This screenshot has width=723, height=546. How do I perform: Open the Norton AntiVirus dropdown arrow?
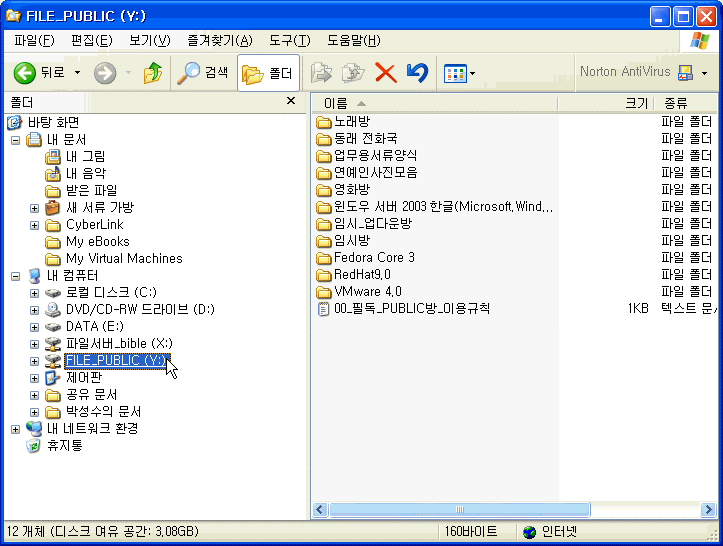pyautogui.click(x=705, y=73)
